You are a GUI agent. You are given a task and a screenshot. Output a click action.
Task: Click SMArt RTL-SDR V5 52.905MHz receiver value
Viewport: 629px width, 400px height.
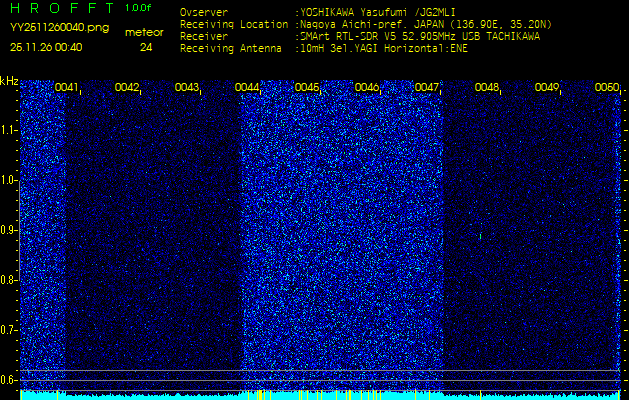click(420, 37)
